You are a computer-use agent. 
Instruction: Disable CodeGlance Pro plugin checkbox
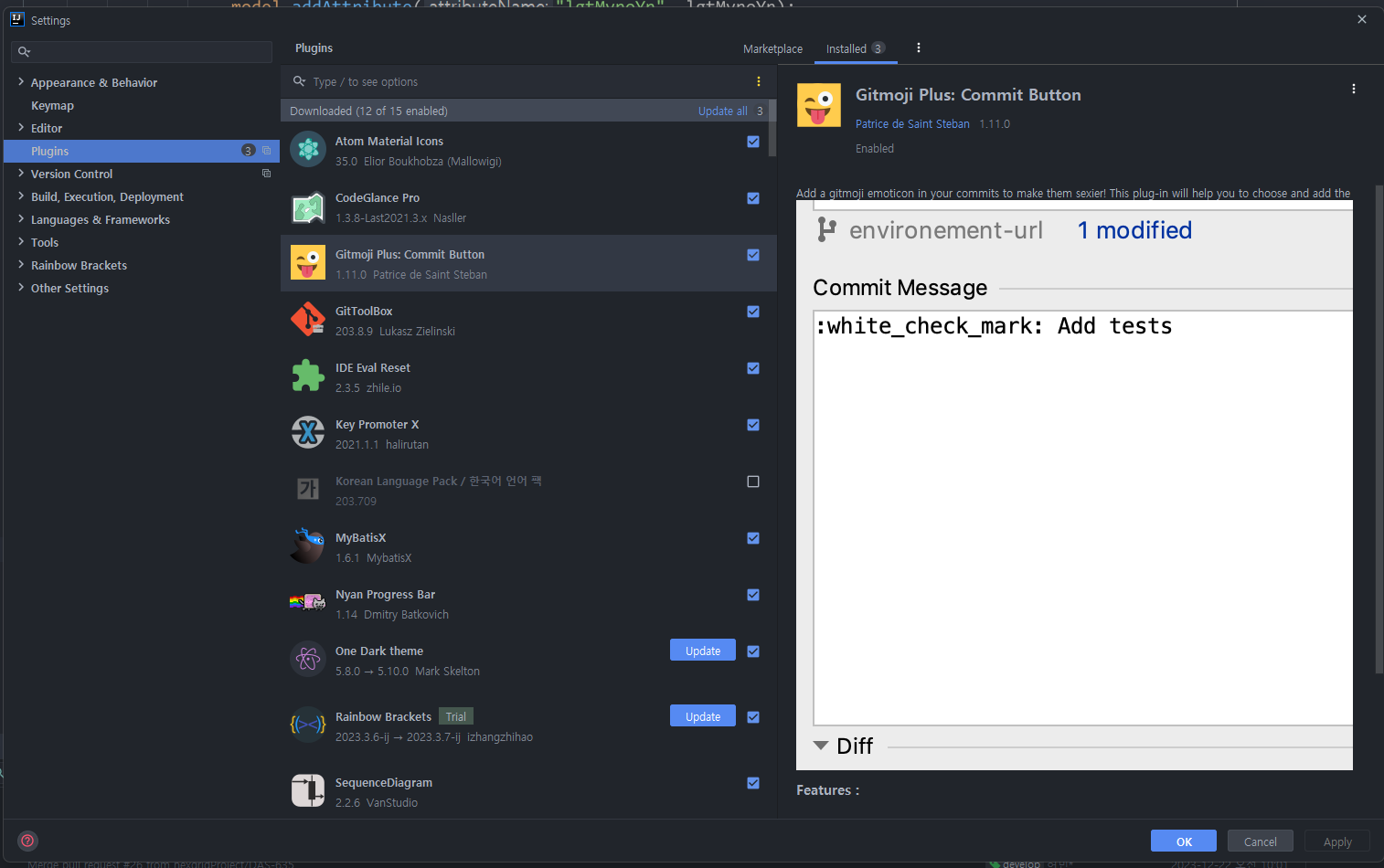tap(753, 198)
